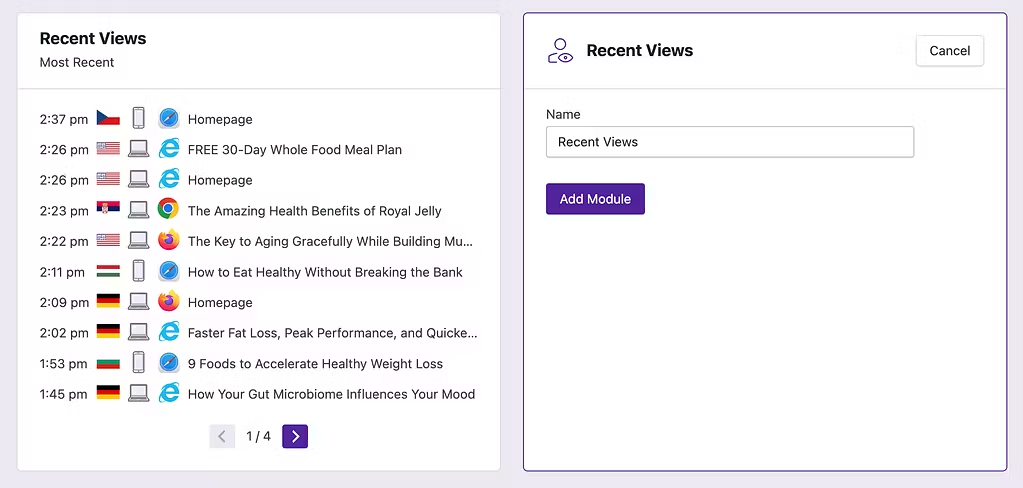The height and width of the screenshot is (488, 1023).
Task: Go to next page of recent views
Action: pyautogui.click(x=295, y=436)
